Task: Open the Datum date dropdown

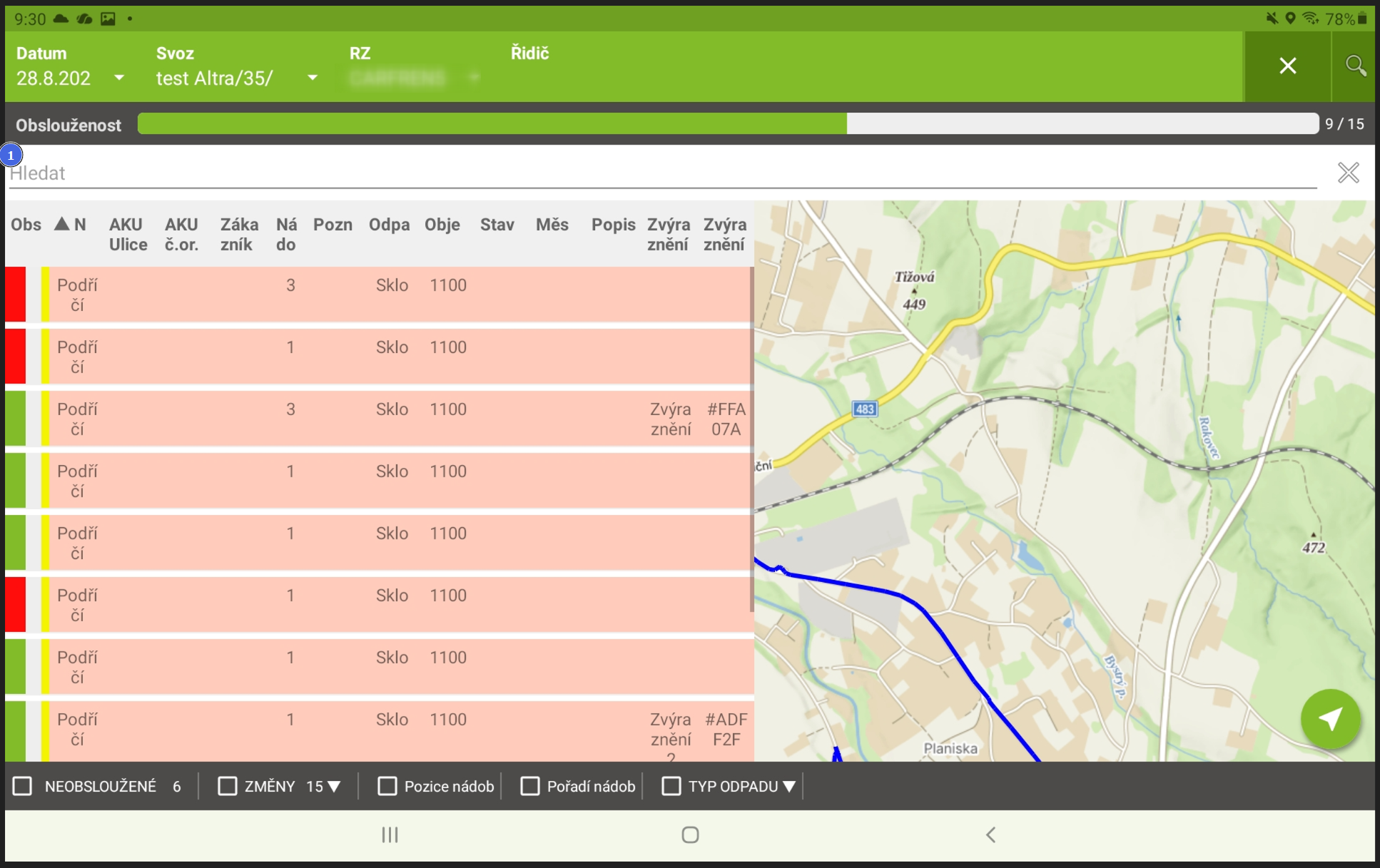Action: (x=119, y=77)
